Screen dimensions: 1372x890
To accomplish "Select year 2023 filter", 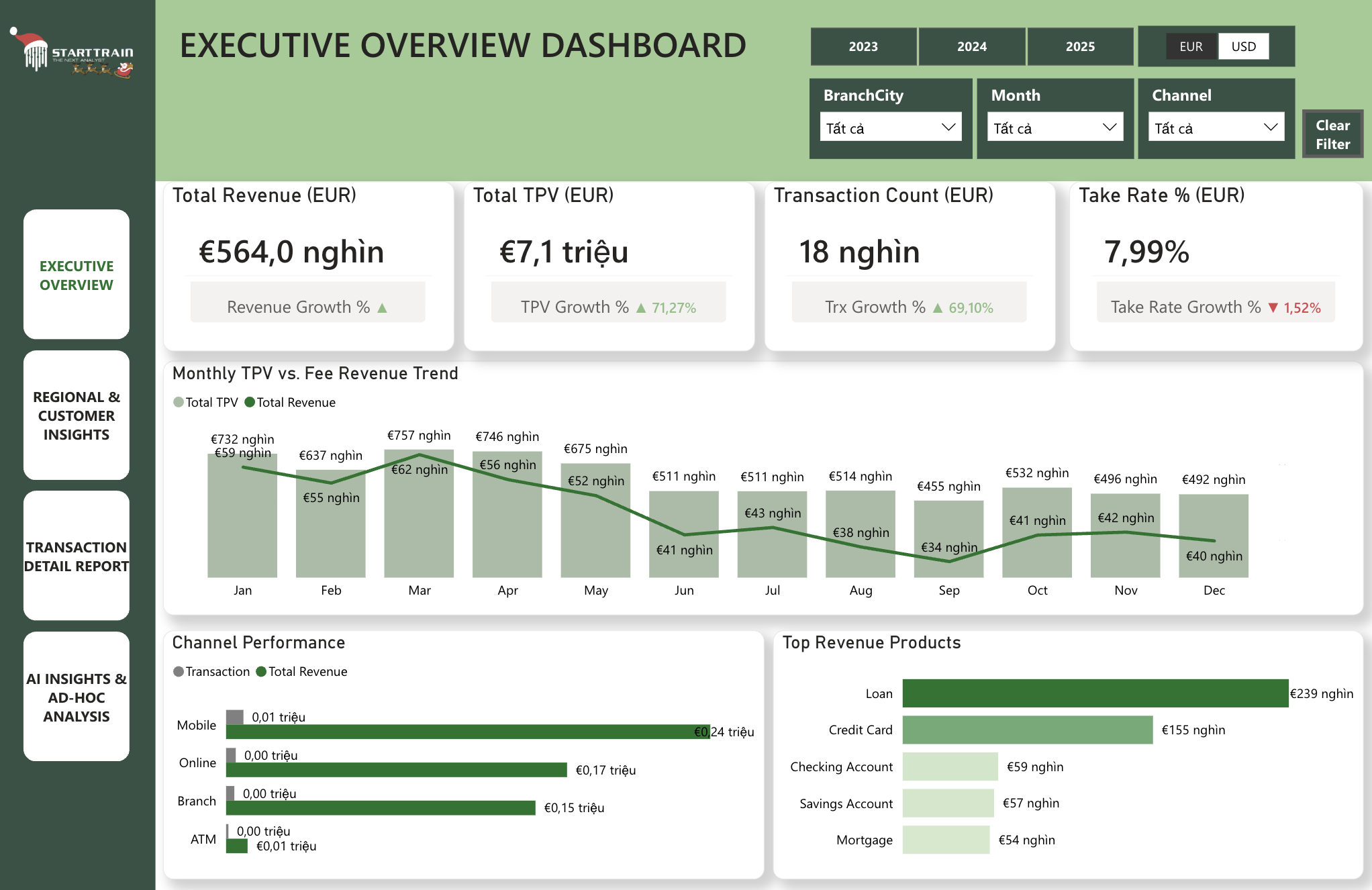I will point(864,46).
